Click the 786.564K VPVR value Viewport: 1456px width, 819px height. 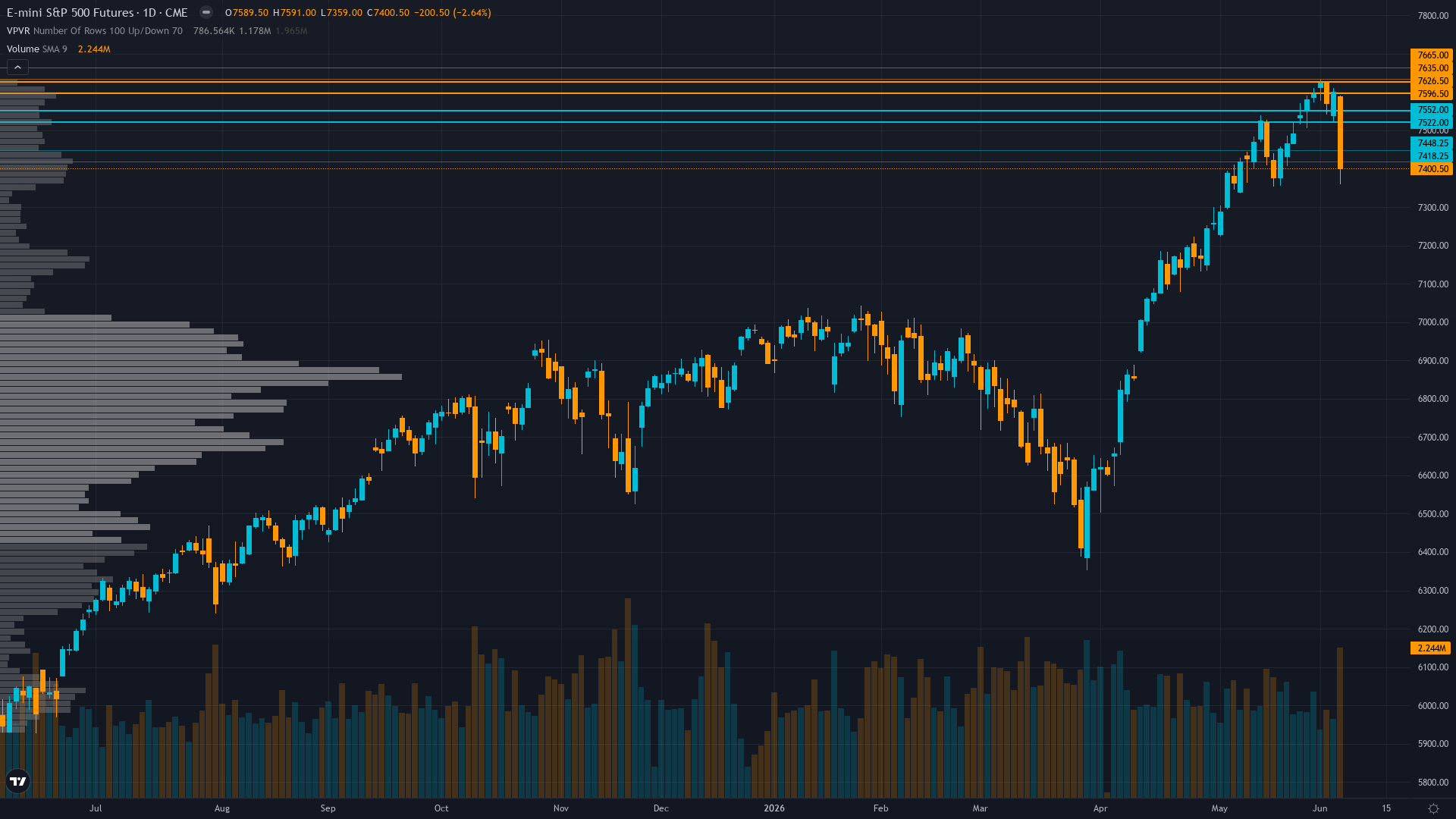[214, 31]
